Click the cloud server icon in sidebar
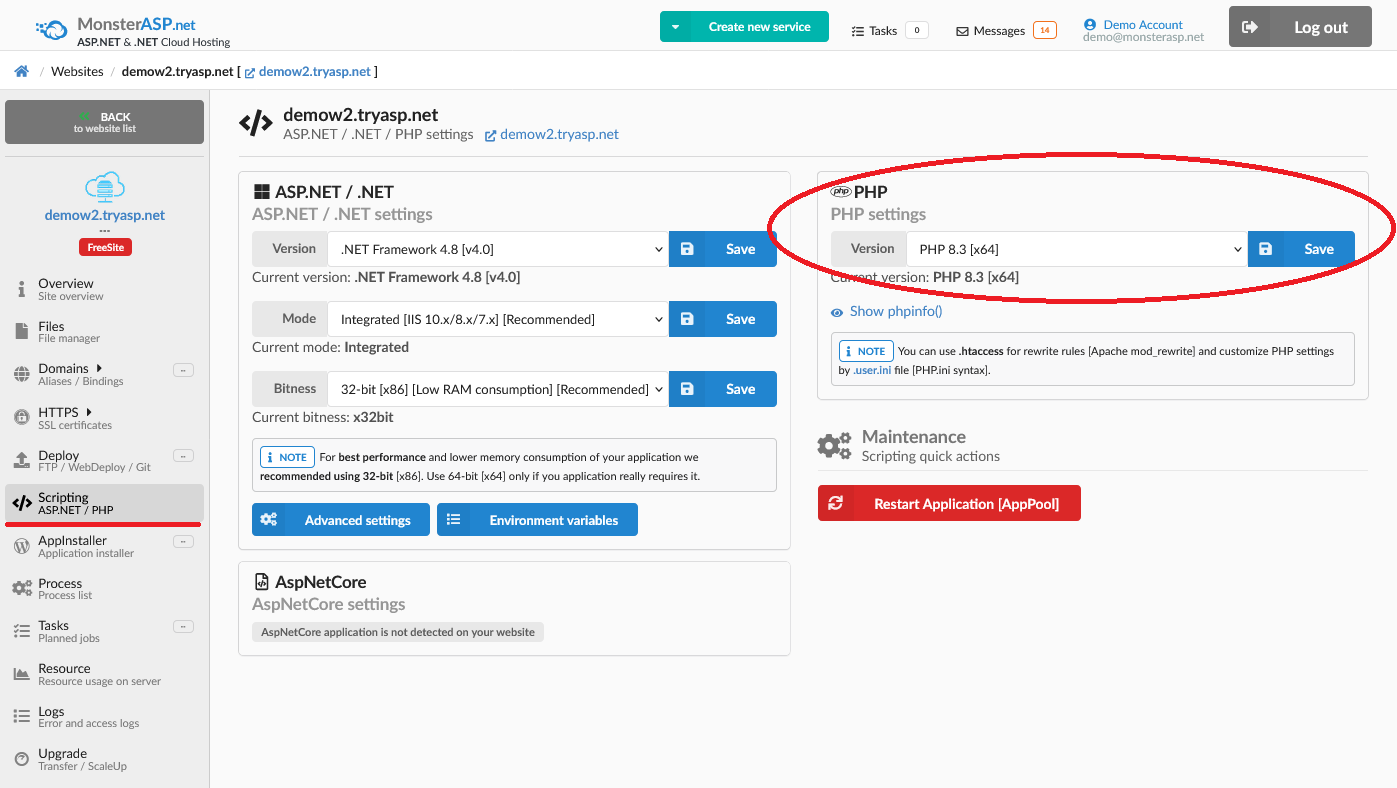The image size is (1397, 788). point(104,186)
